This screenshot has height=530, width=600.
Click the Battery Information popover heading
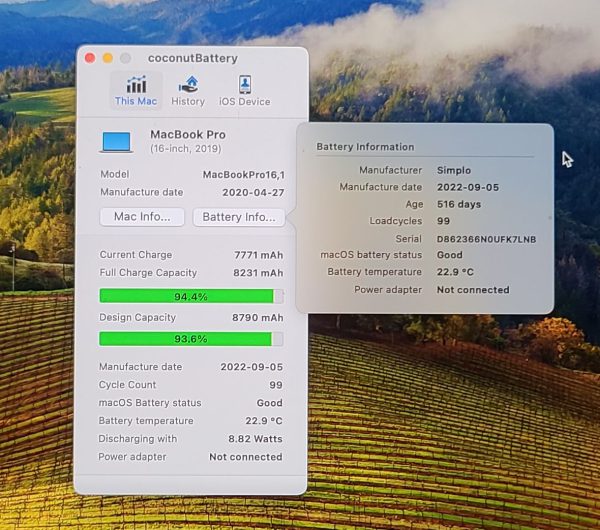pos(365,147)
